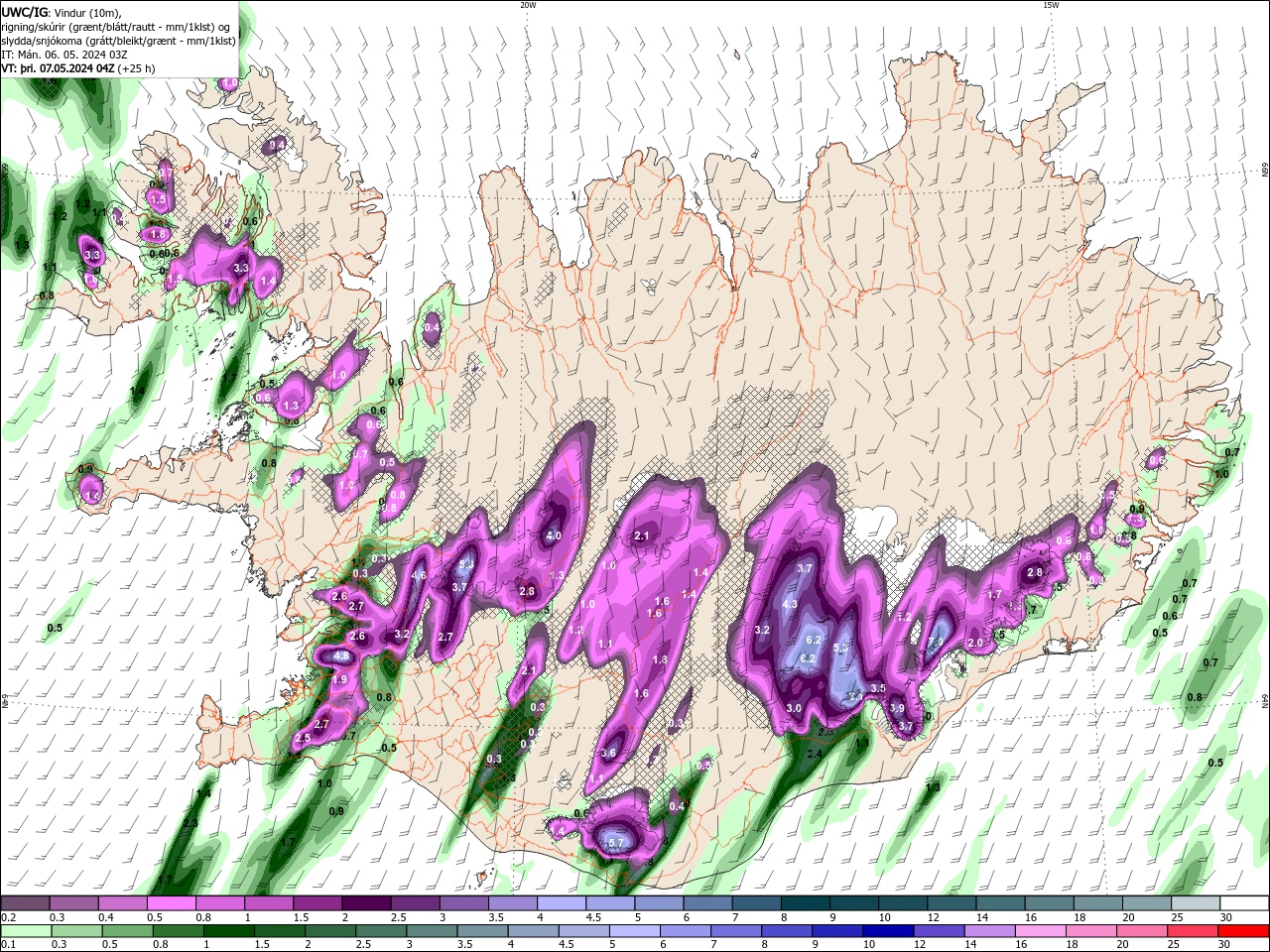The height and width of the screenshot is (952, 1270).
Task: Click the '20W' longitude label
Action: click(x=528, y=5)
